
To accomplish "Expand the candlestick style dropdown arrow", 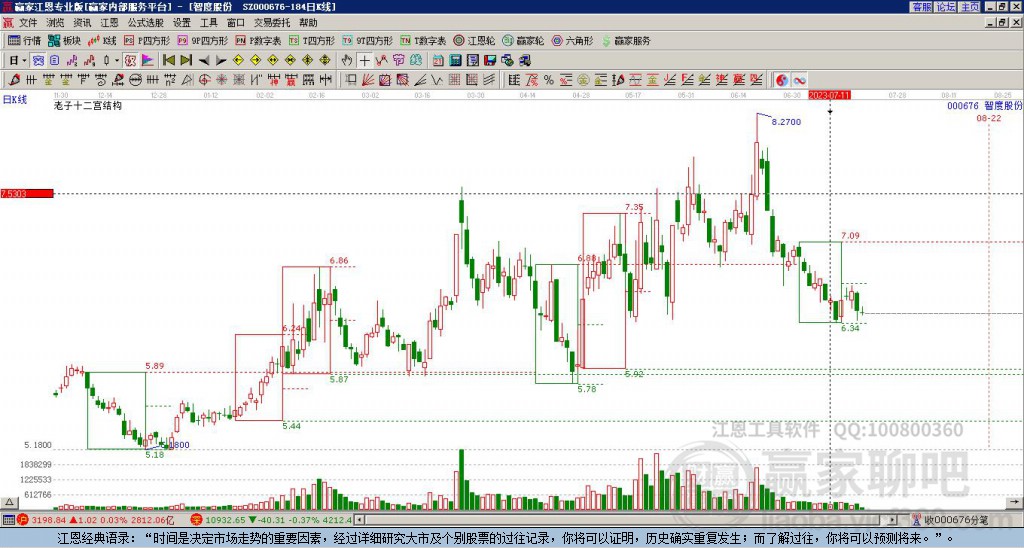I will [117, 61].
